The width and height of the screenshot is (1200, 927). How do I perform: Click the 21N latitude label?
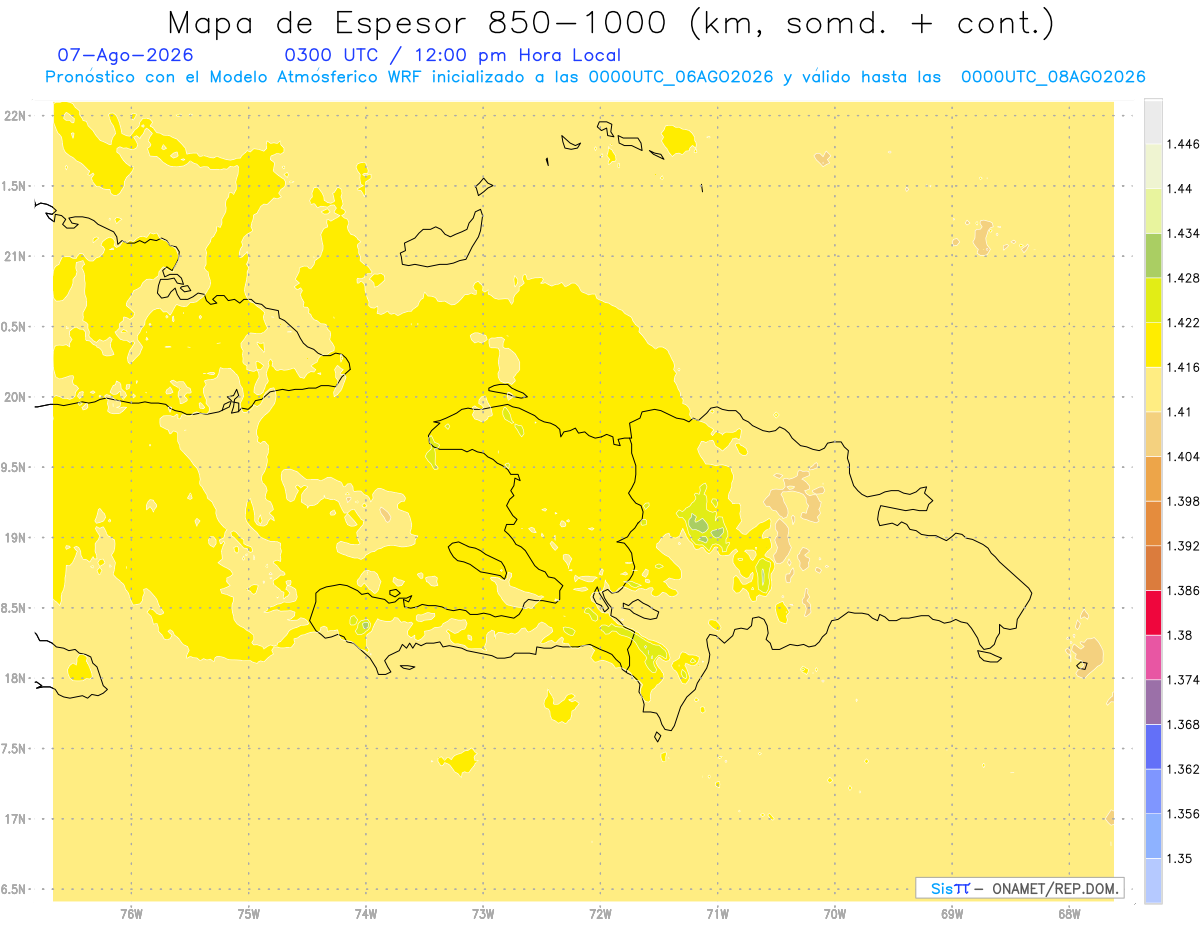(x=17, y=257)
